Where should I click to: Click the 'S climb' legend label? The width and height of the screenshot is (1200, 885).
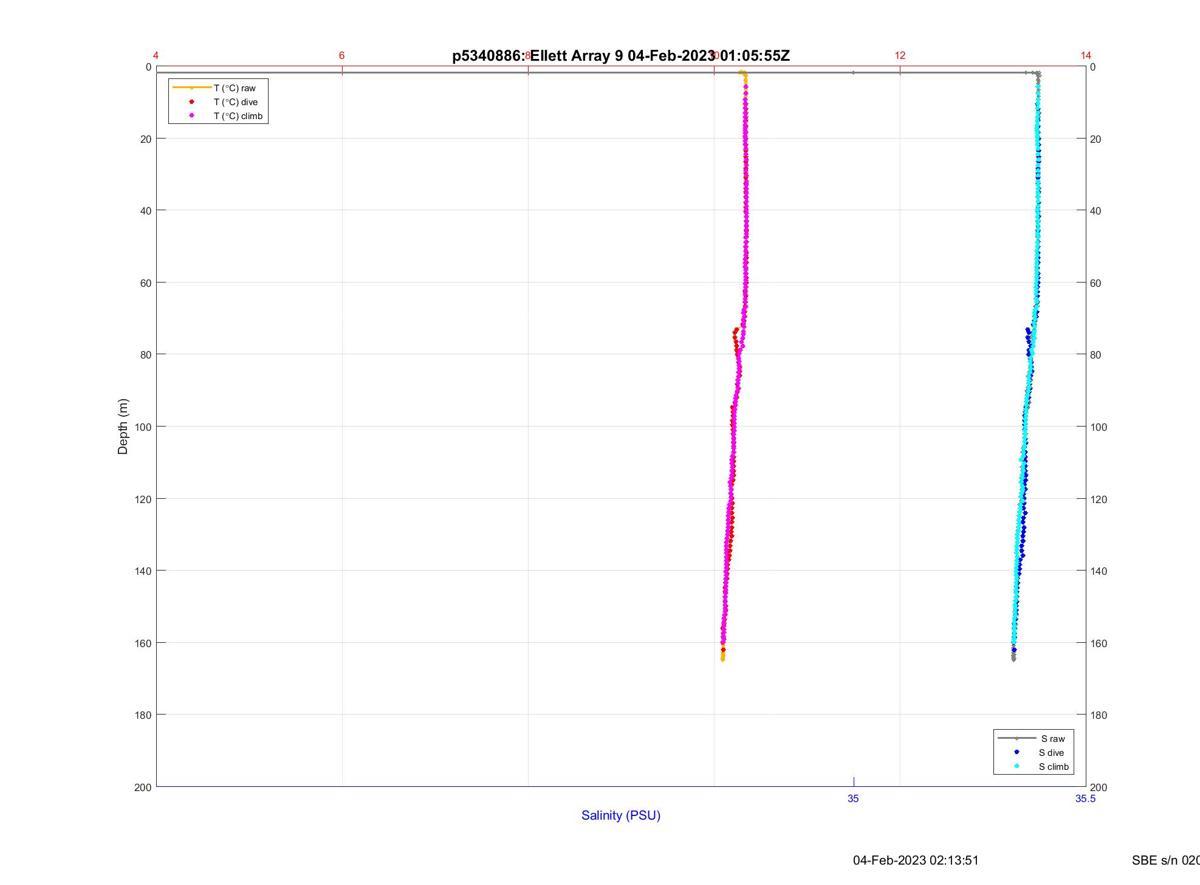point(1054,767)
